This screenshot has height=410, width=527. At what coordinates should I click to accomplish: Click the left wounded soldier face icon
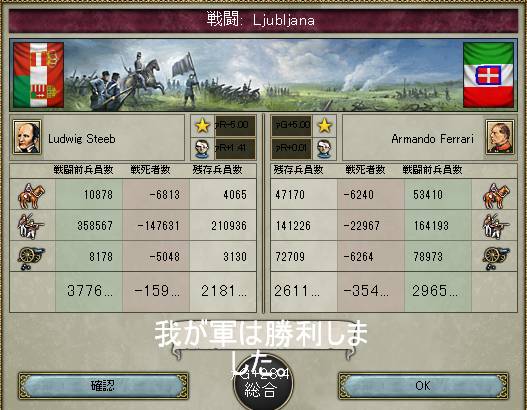202,149
